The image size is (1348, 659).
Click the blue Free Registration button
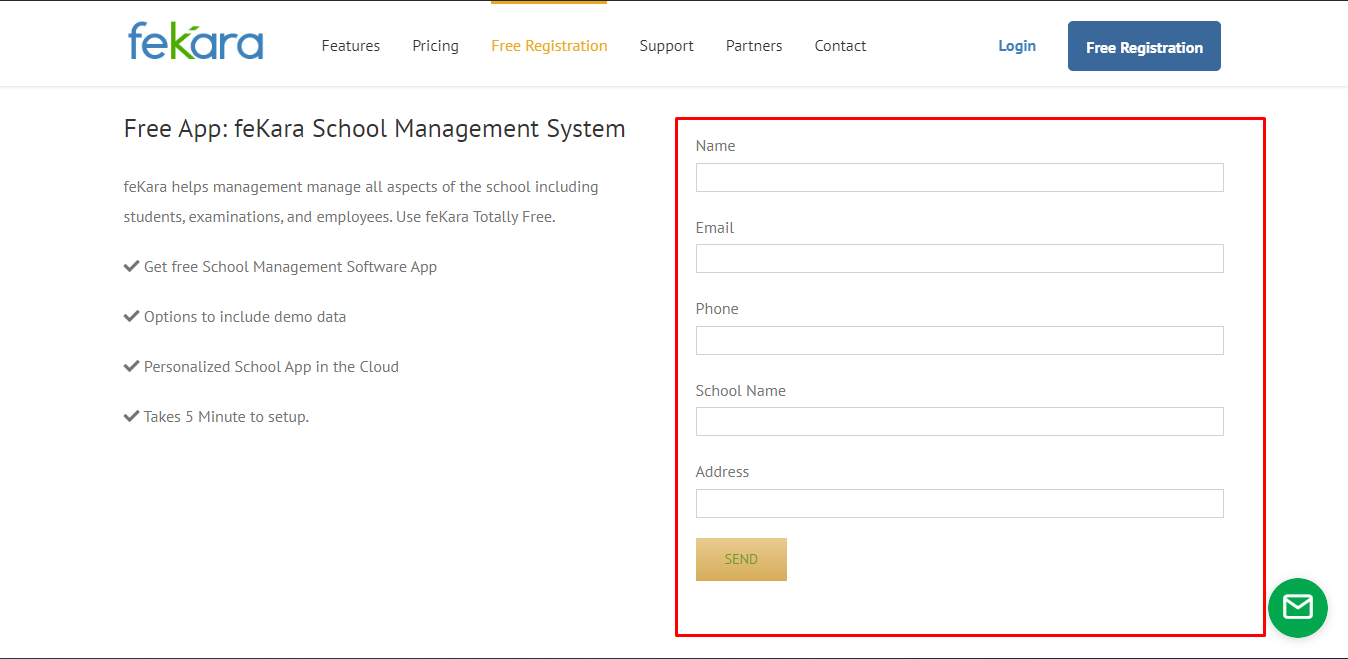pos(1144,46)
